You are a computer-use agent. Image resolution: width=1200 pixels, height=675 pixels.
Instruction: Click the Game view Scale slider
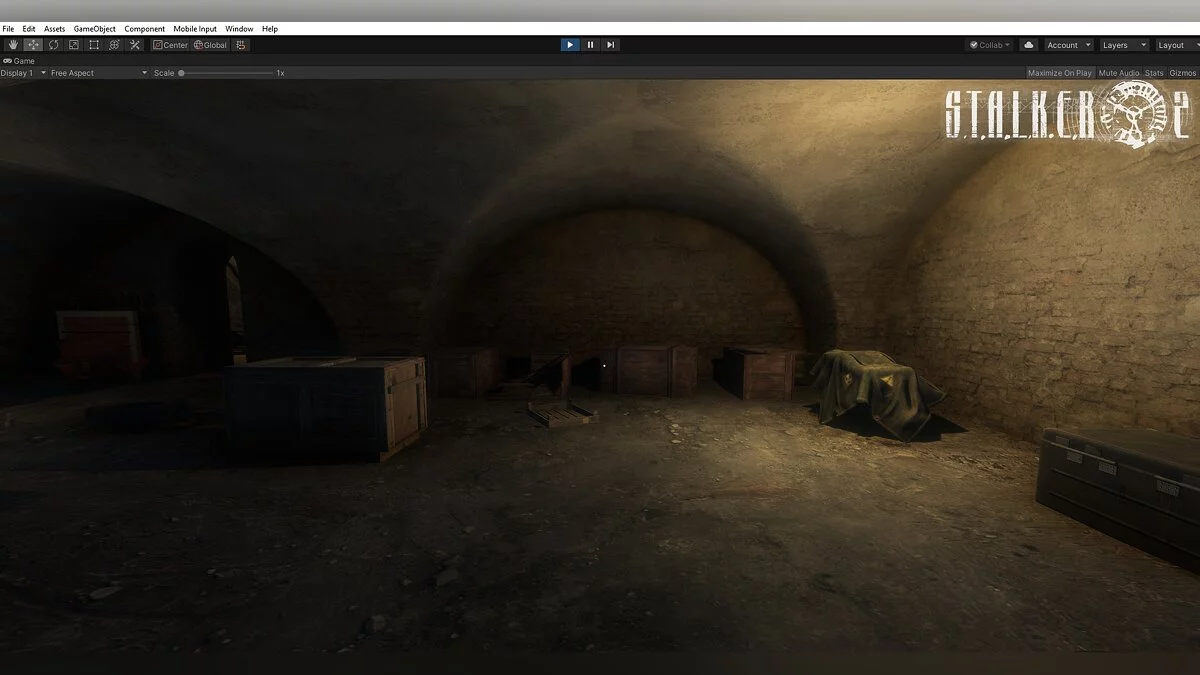[226, 73]
